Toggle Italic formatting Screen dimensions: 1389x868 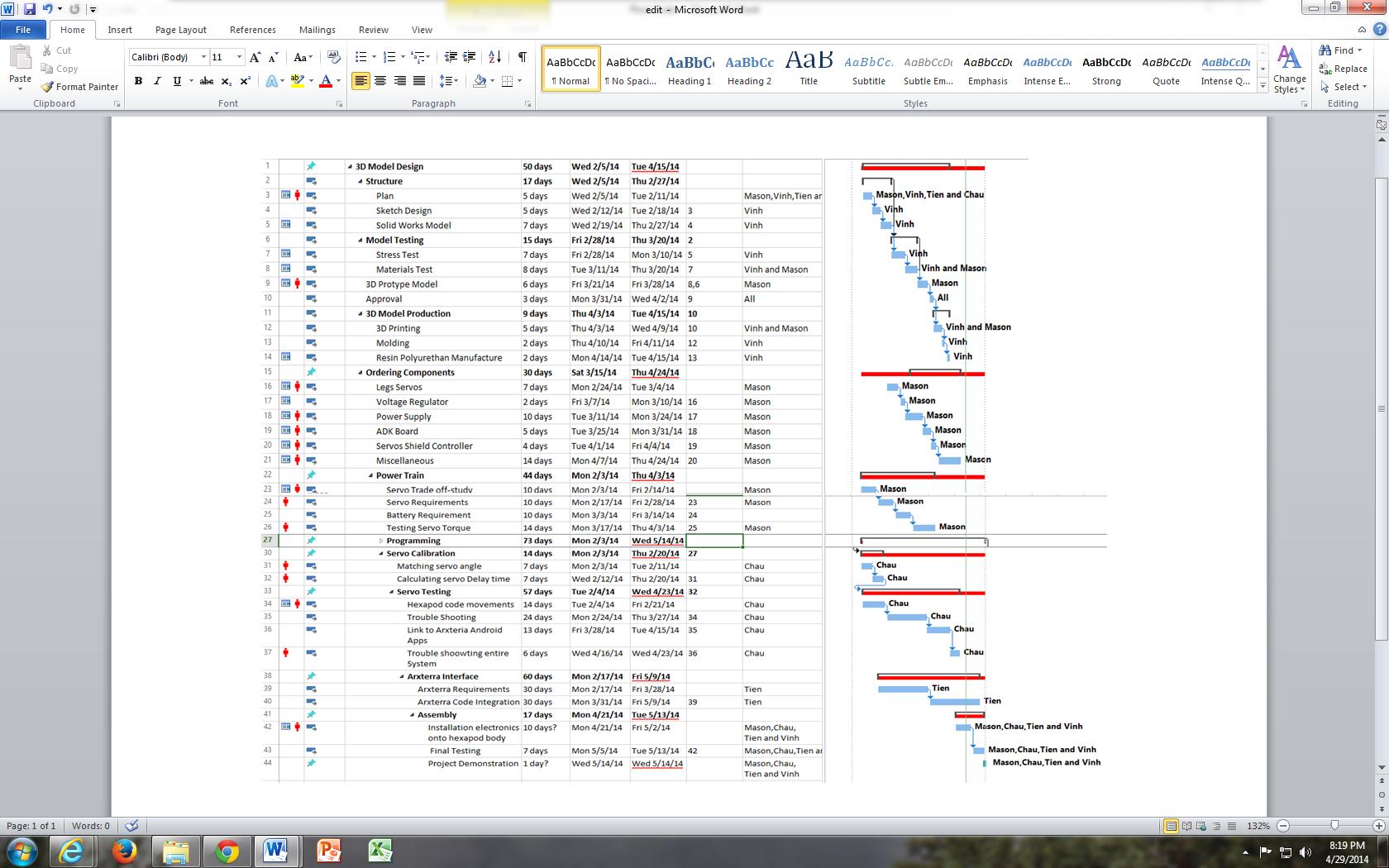(157, 81)
